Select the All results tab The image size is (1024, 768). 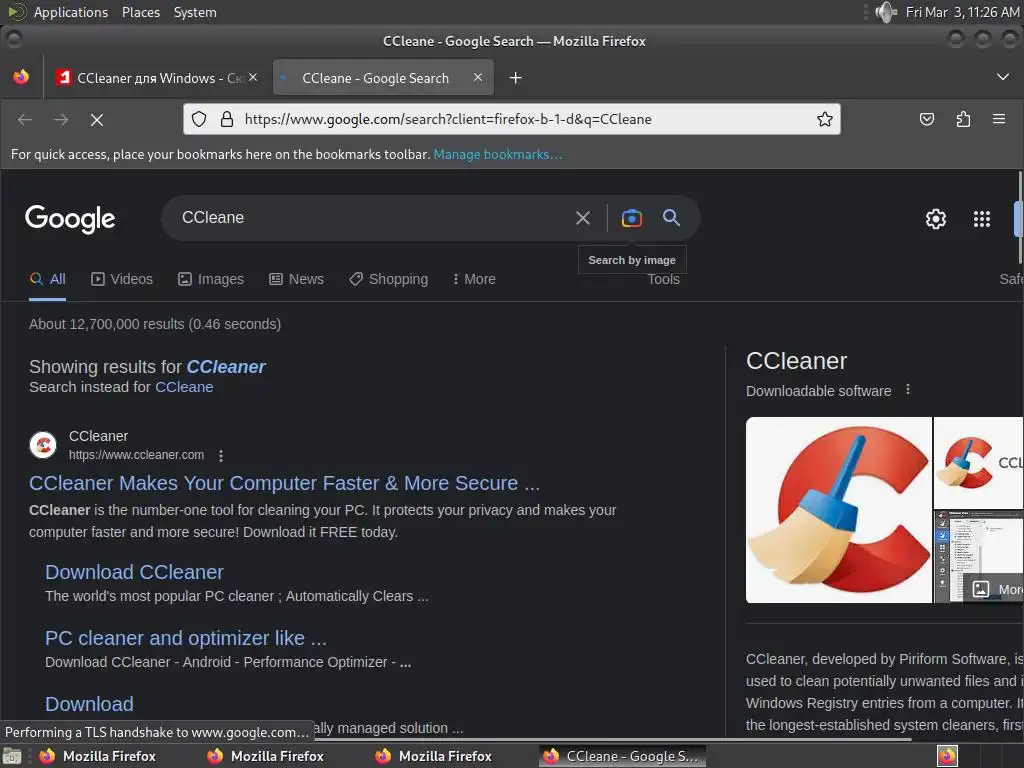(x=48, y=280)
